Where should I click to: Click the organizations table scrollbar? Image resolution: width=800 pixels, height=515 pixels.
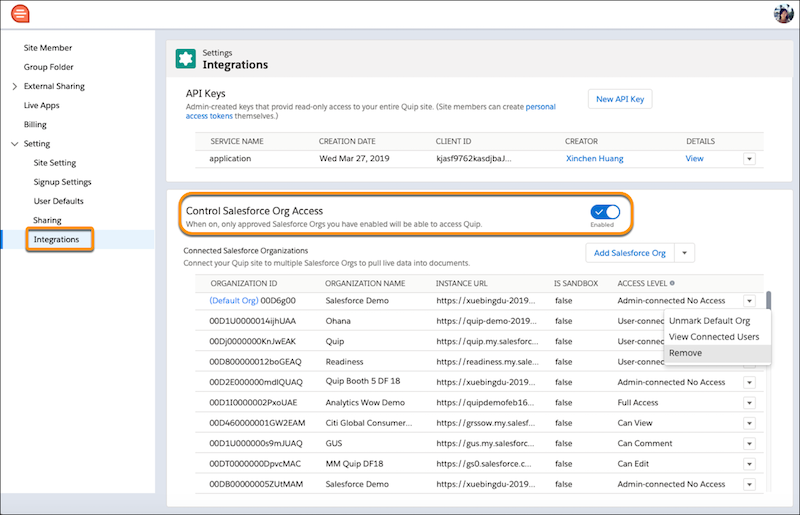768,300
